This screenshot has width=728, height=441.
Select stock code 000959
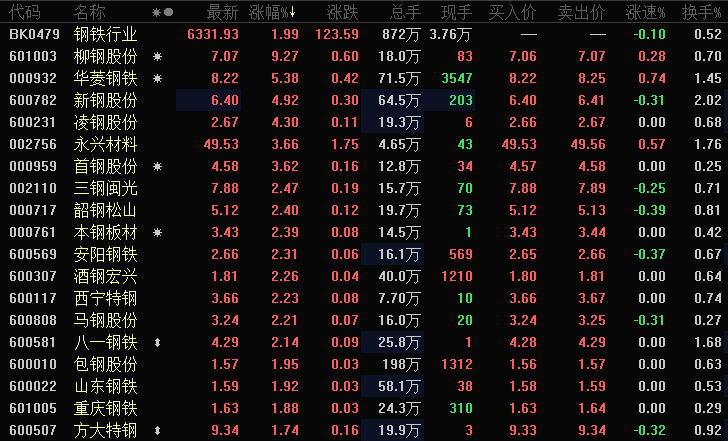[33, 166]
